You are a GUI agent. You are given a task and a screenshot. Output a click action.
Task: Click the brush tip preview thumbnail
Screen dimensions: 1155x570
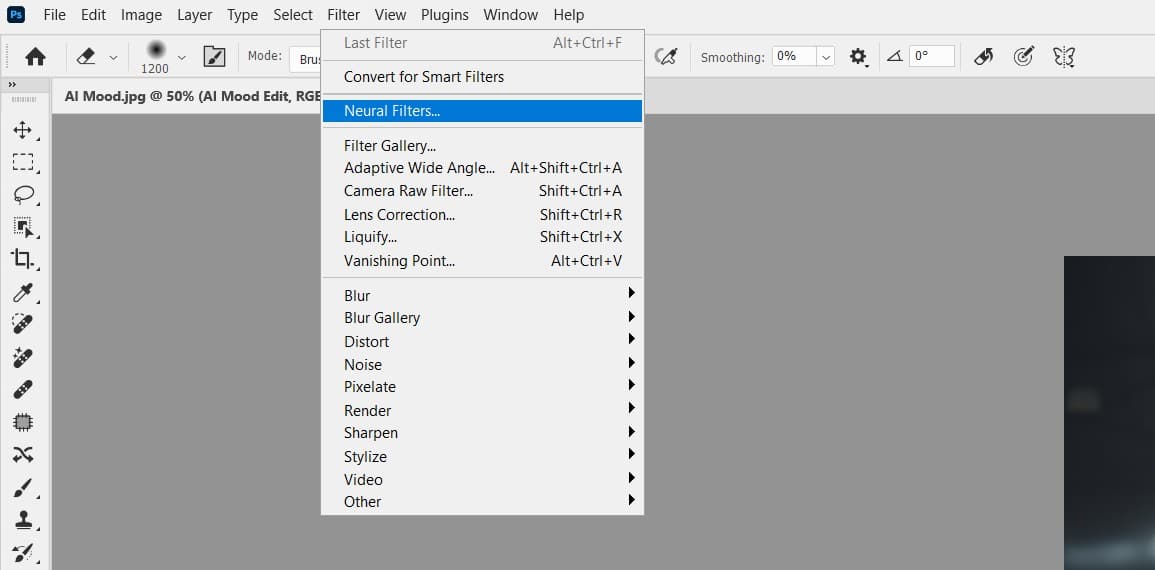pyautogui.click(x=155, y=49)
